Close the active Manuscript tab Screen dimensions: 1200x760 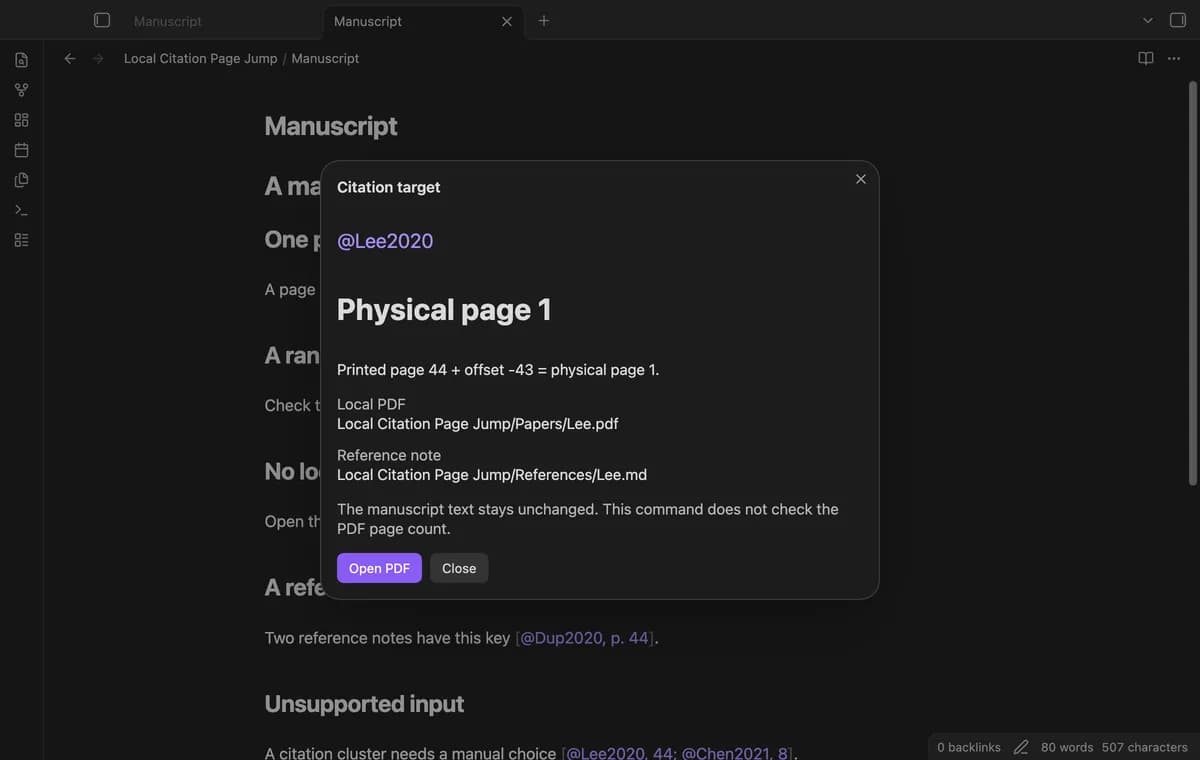[507, 21]
